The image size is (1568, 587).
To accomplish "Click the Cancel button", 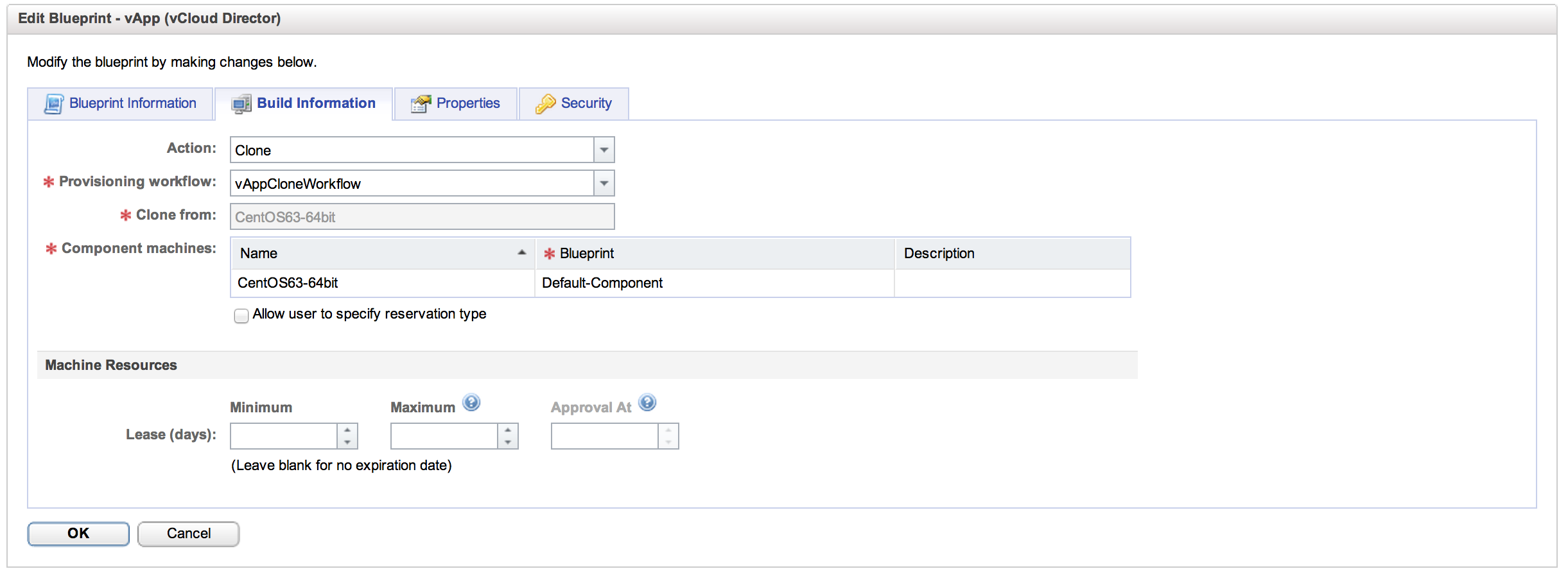I will click(188, 534).
